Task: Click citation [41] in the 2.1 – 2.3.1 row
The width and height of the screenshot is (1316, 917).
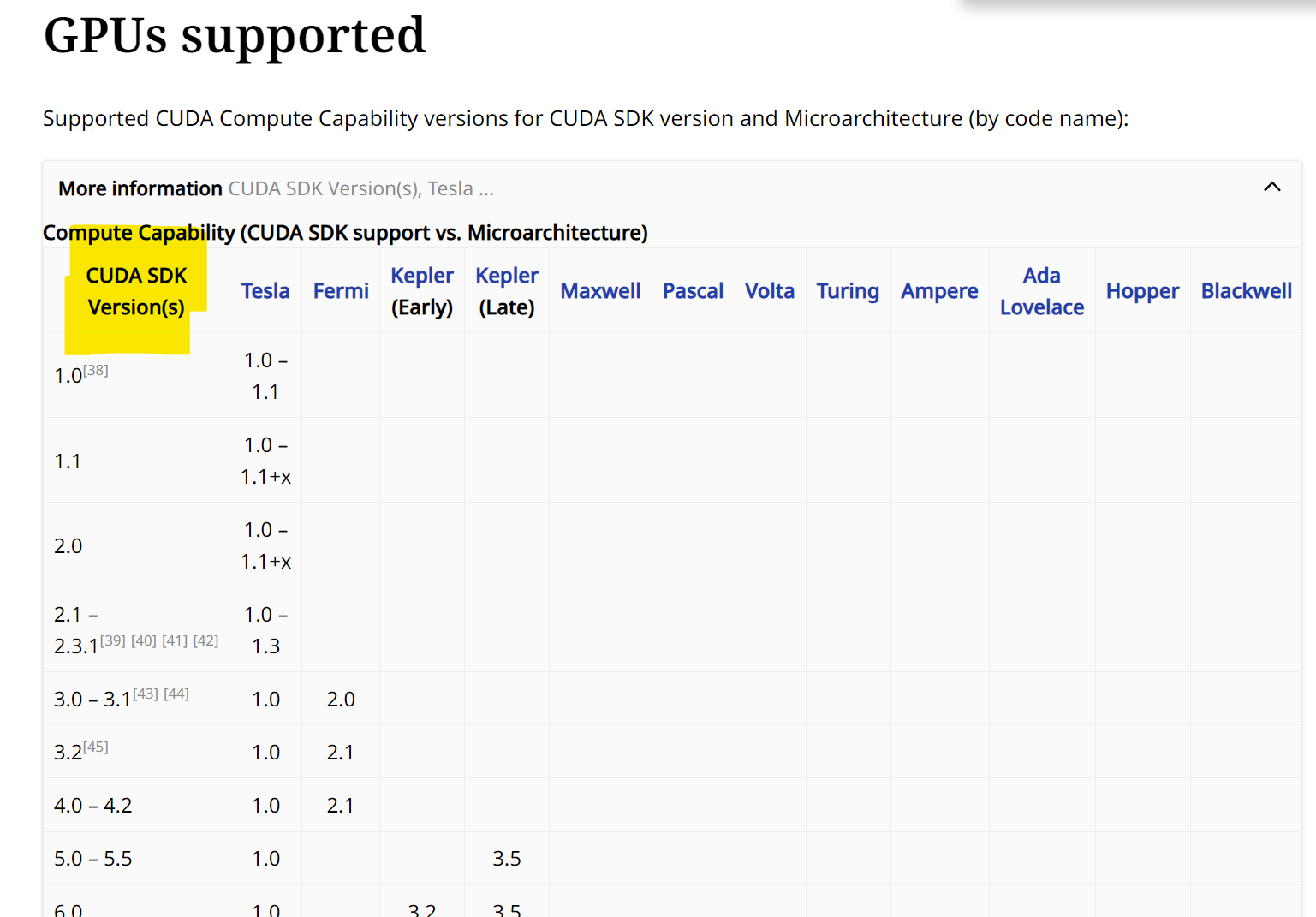Action: (175, 640)
